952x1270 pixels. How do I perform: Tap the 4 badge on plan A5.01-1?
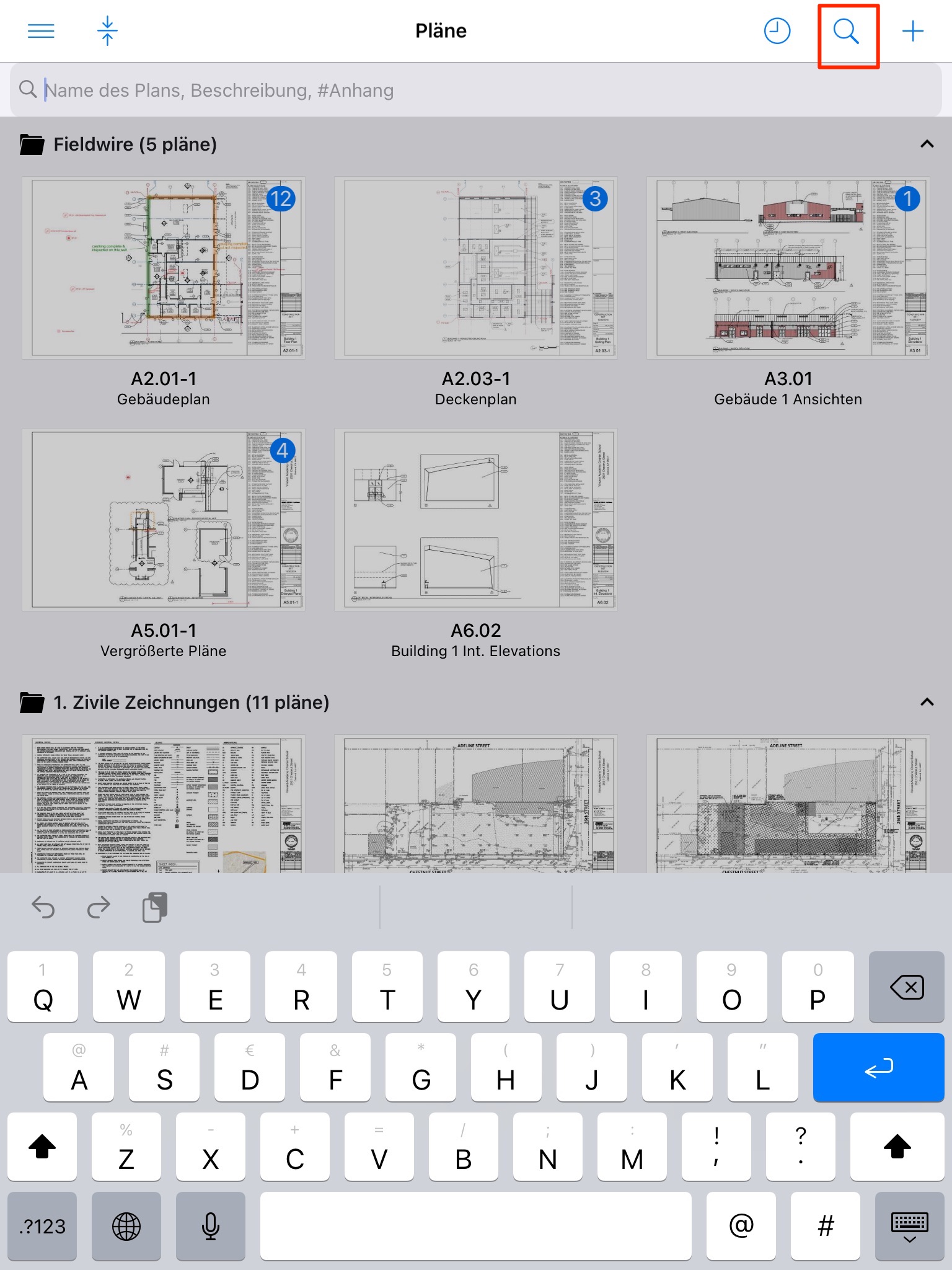point(283,451)
